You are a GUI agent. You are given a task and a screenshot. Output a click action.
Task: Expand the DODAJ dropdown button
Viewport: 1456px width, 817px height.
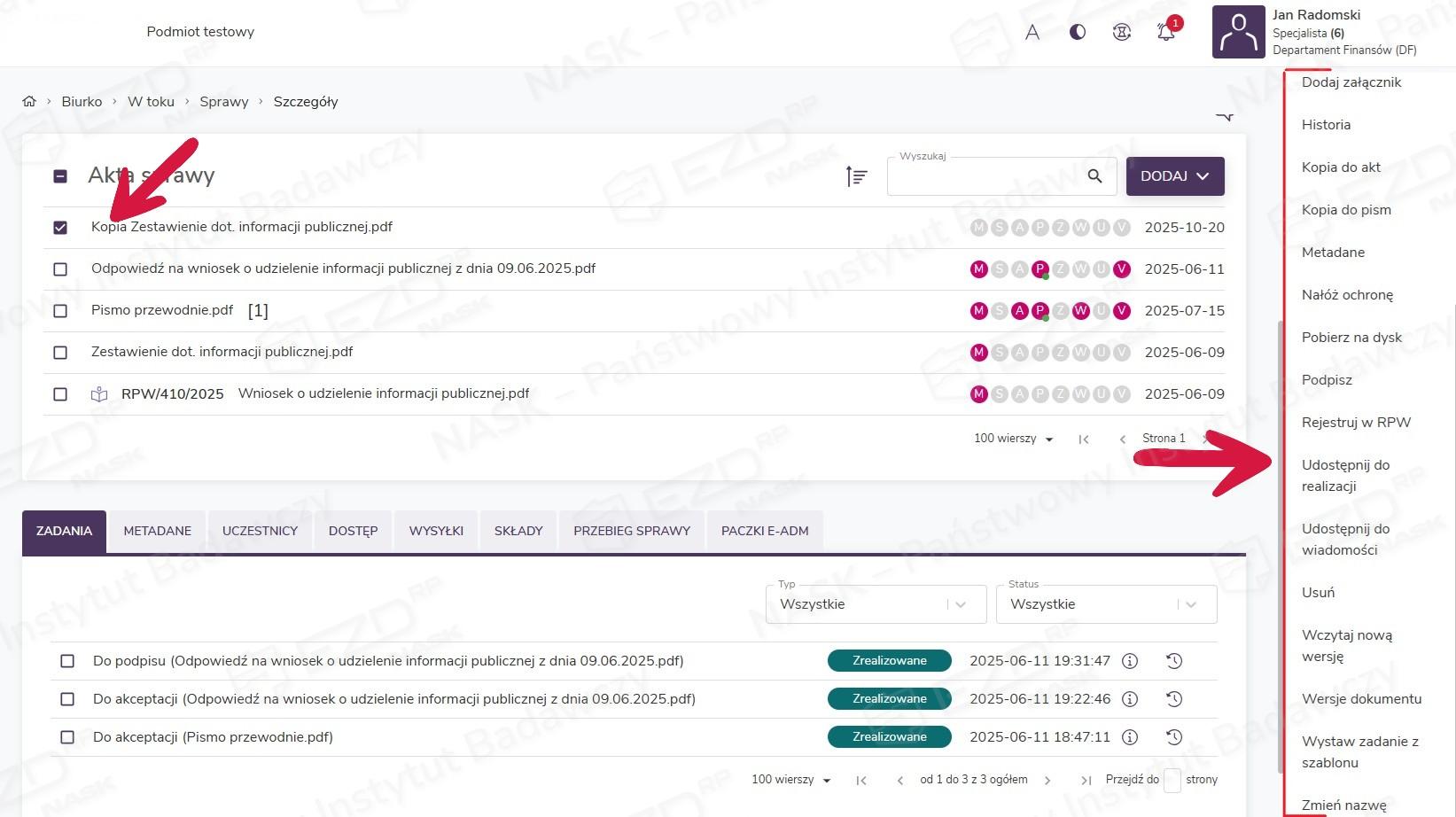[x=1174, y=176]
